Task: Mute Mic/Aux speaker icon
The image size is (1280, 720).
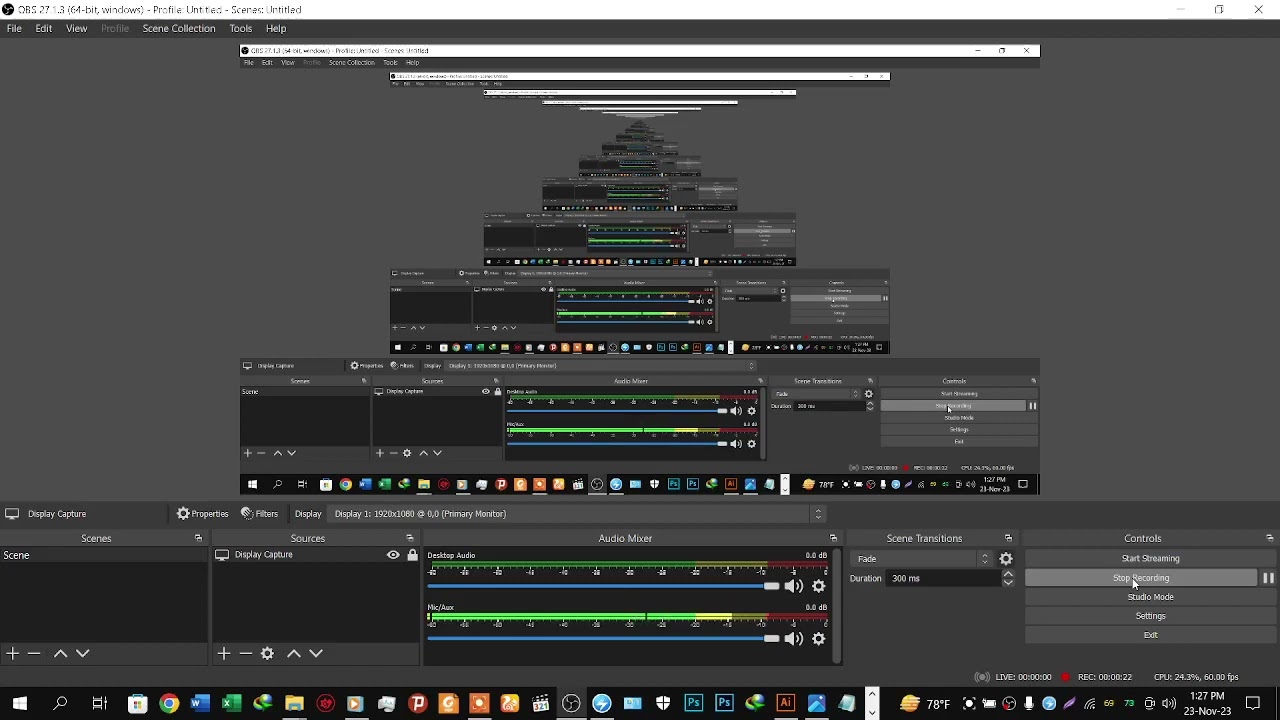Action: coord(794,639)
